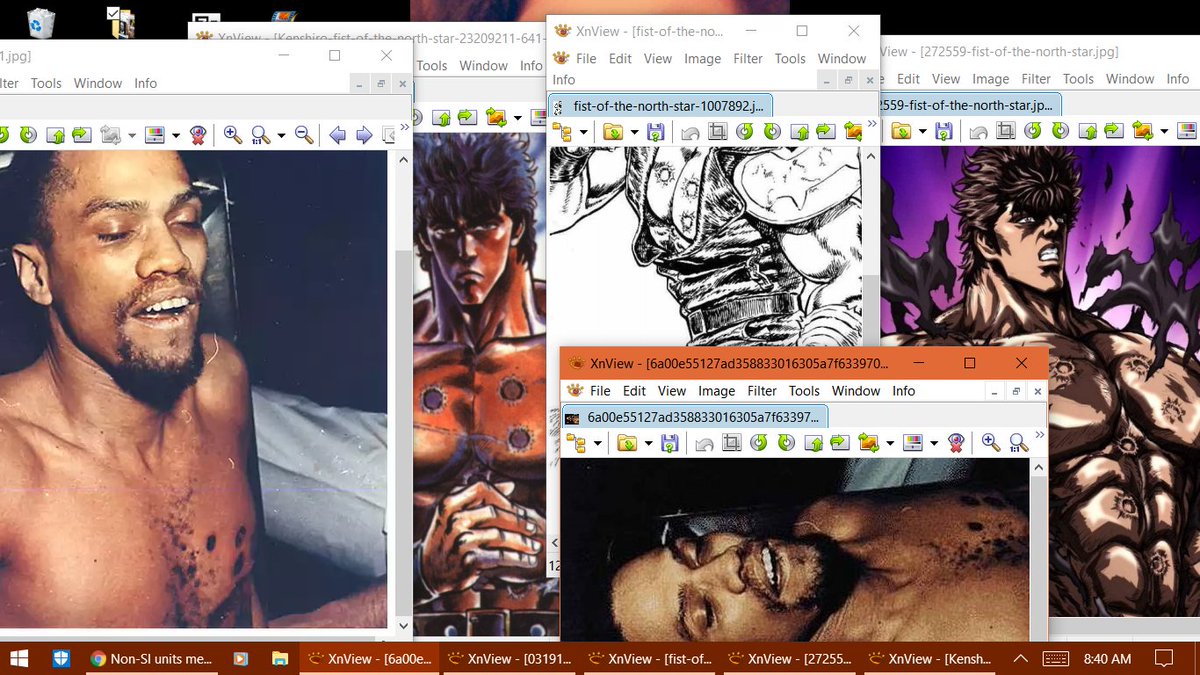
Task: Expand the Adjust colors dropdown arrow in the 6a00e55 window
Action: tap(934, 443)
